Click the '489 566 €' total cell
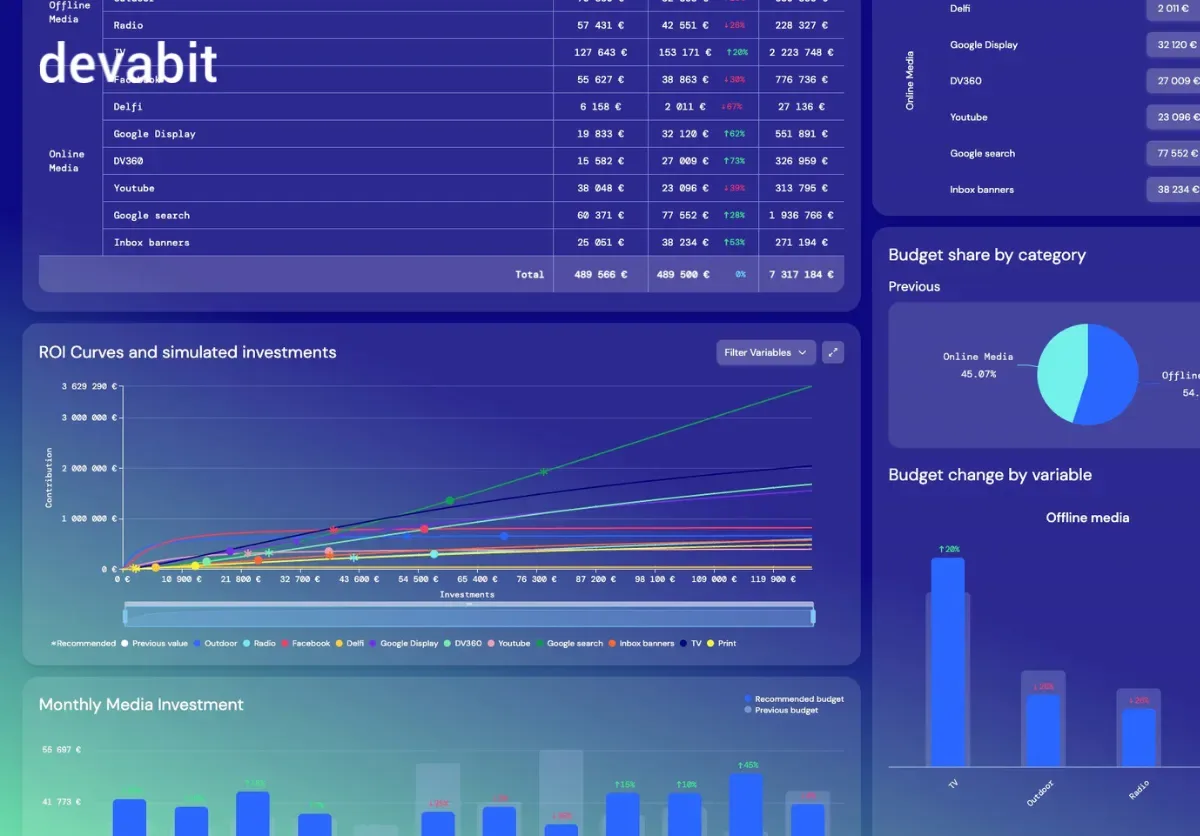Screen dimensions: 1200x836 [x=600, y=274]
